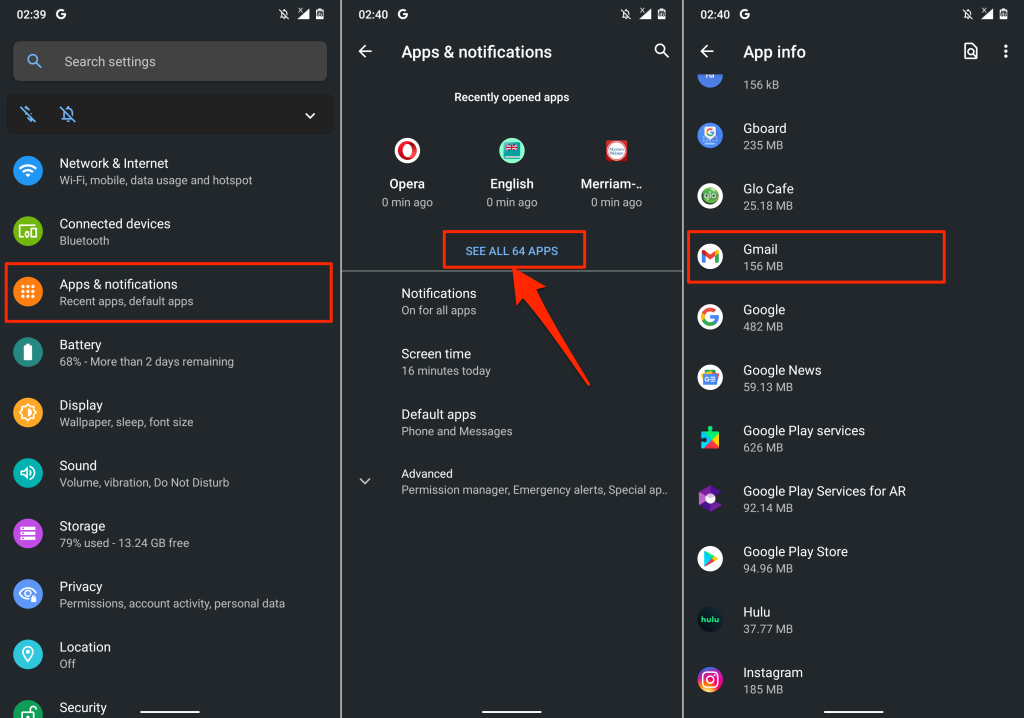
Task: Open the three-dot overflow menu in App info
Action: tap(1005, 52)
